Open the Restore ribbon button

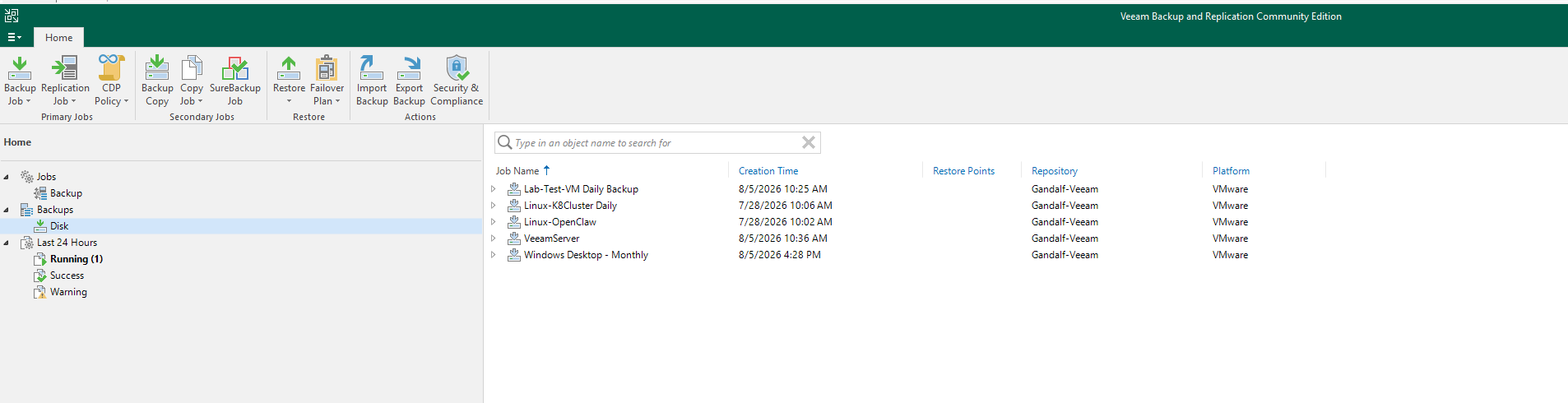(289, 81)
